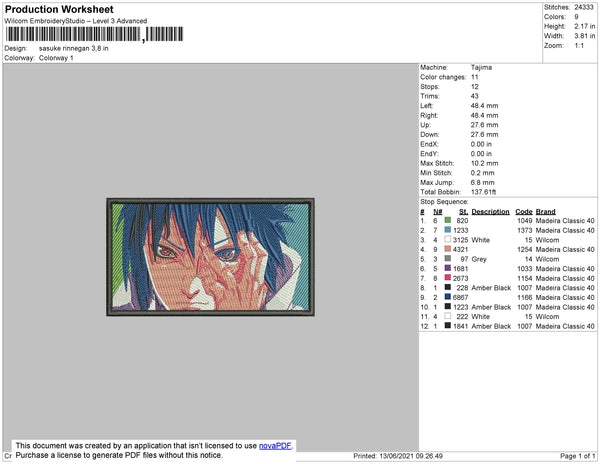Click the Min Stitch value '0.2 mm'

483,173
